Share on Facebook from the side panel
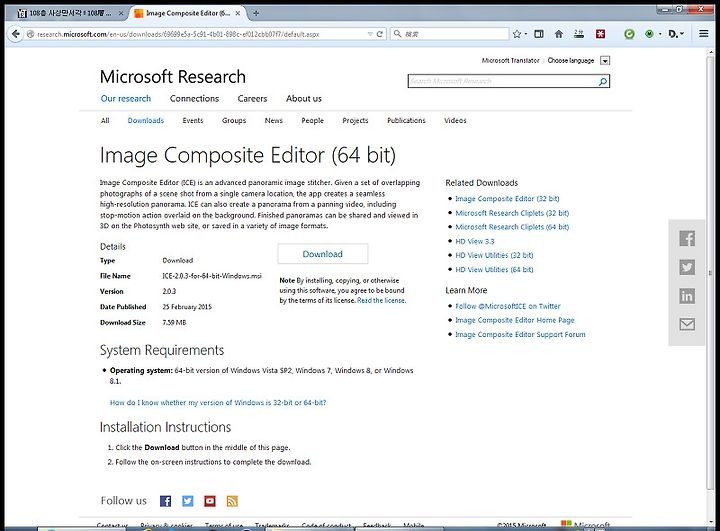The width and height of the screenshot is (720, 531). click(687, 238)
